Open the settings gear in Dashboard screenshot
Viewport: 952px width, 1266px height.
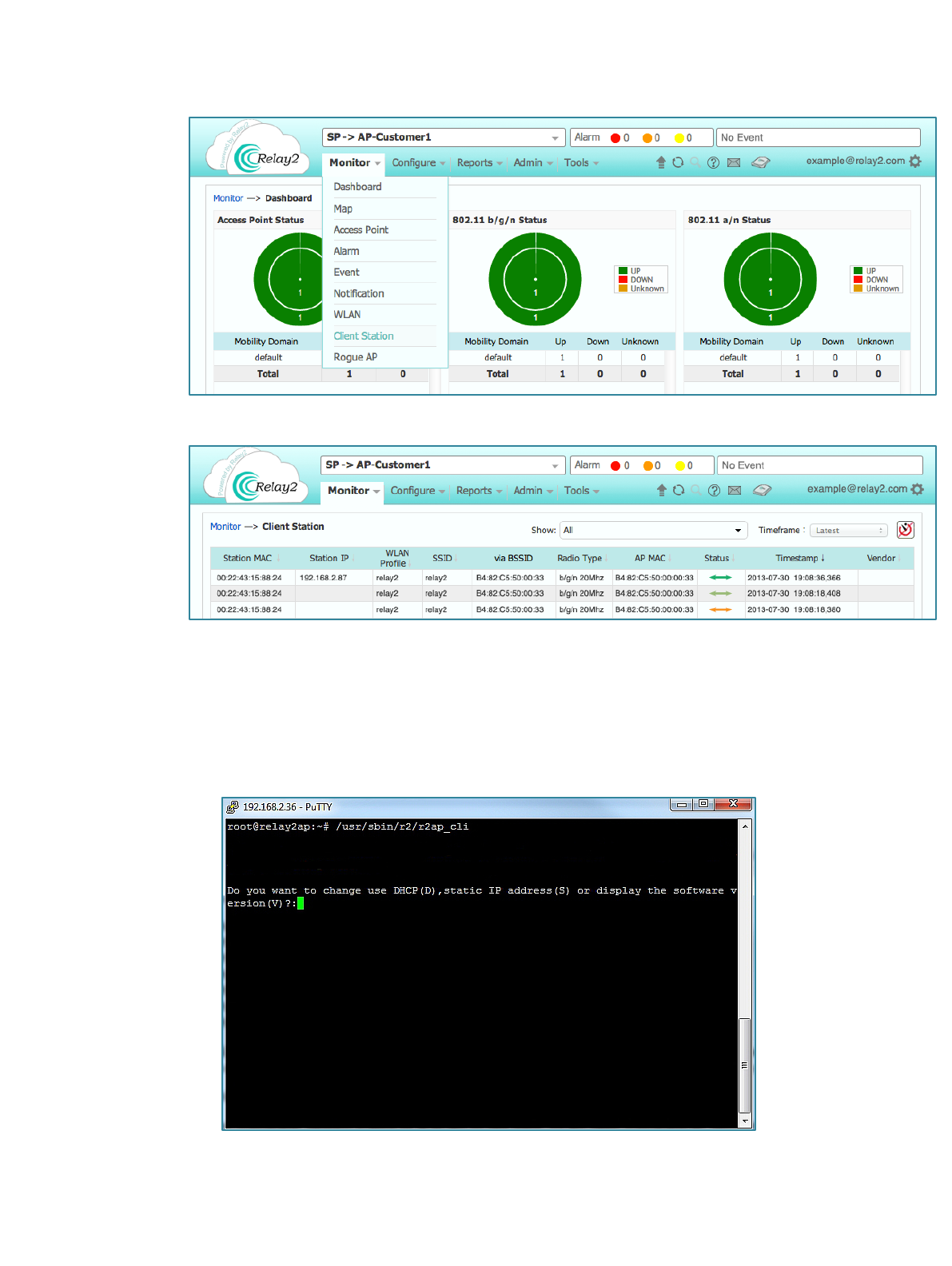pyautogui.click(x=916, y=161)
